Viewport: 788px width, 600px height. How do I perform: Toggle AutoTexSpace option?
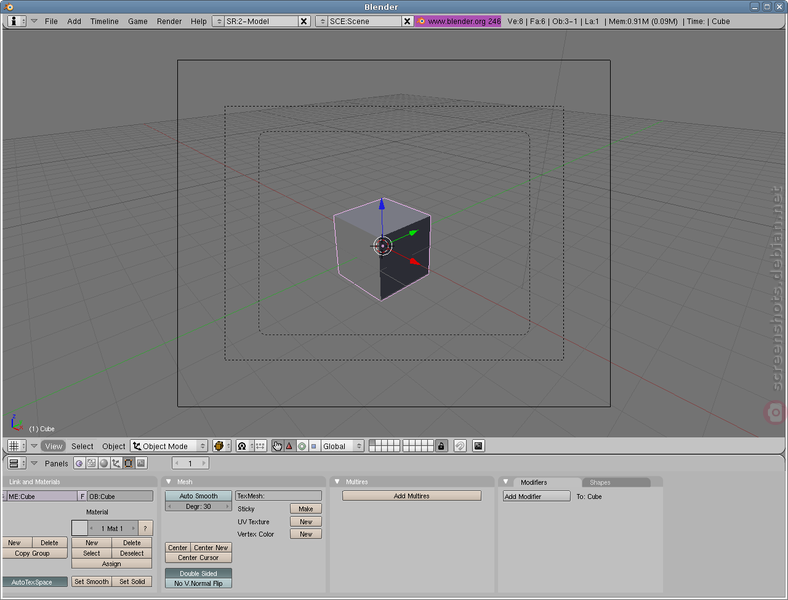click(34, 582)
